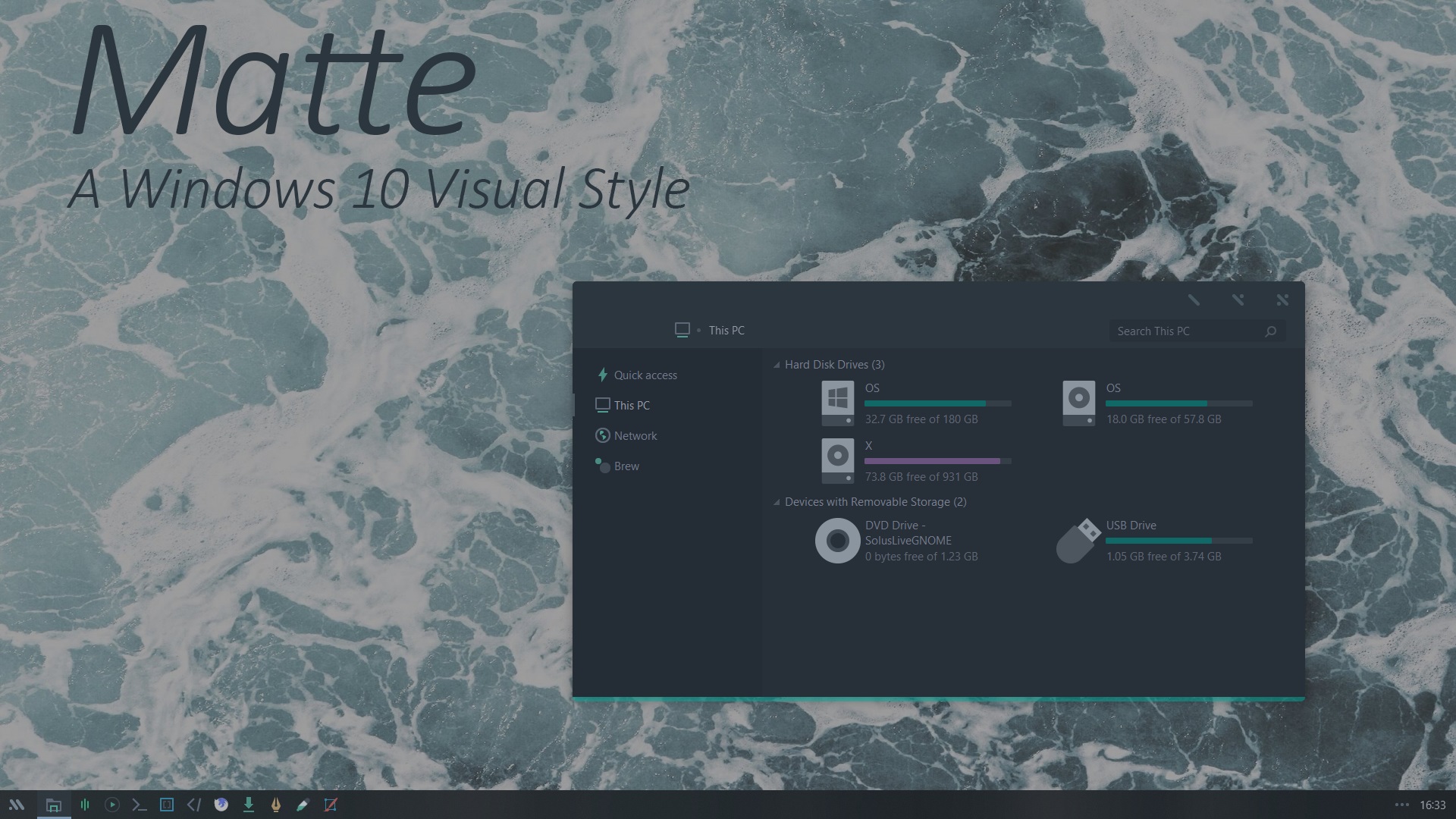Open the Start menu with the M logo
Screen dimensions: 1456x819
click(x=17, y=805)
